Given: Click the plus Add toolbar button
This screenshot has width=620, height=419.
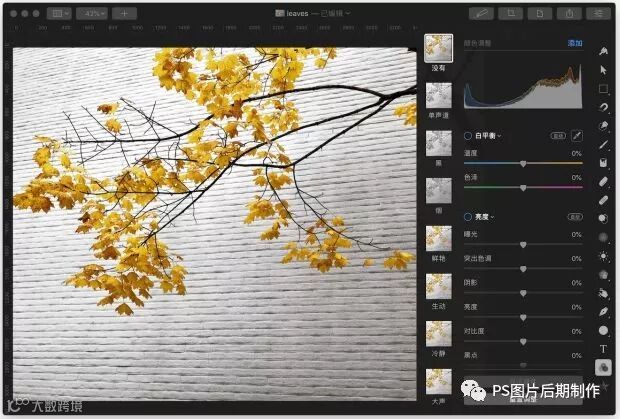Looking at the screenshot, I should (x=124, y=13).
